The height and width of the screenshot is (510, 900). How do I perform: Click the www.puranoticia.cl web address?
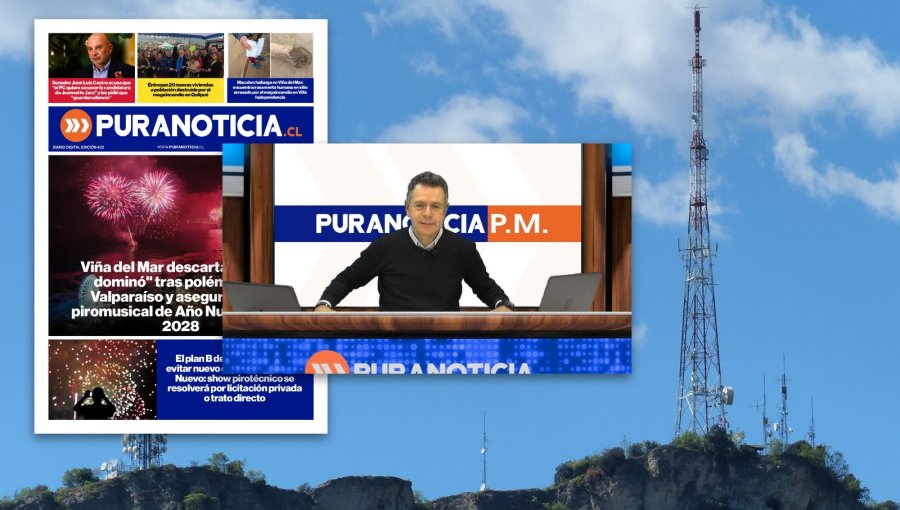(x=181, y=147)
